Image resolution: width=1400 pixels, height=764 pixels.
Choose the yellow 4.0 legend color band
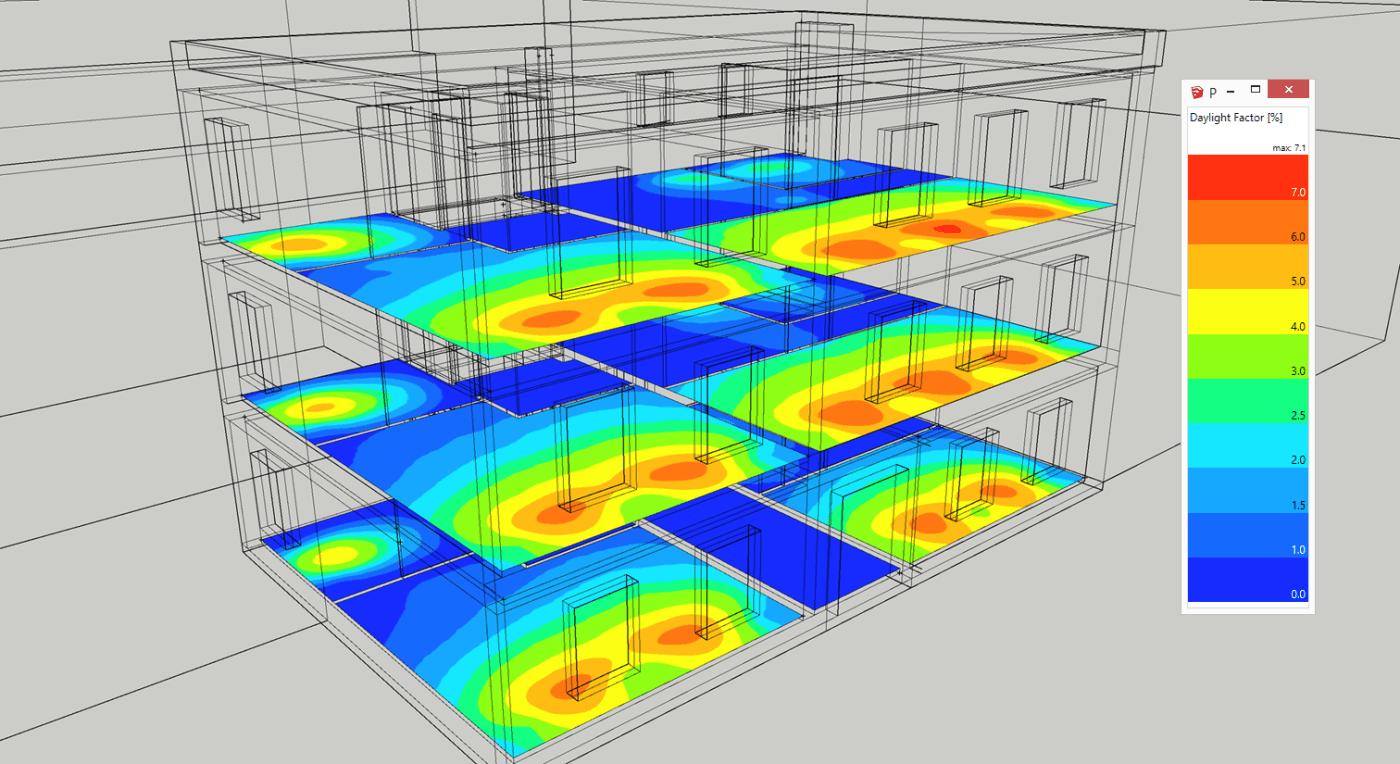pyautogui.click(x=1247, y=312)
